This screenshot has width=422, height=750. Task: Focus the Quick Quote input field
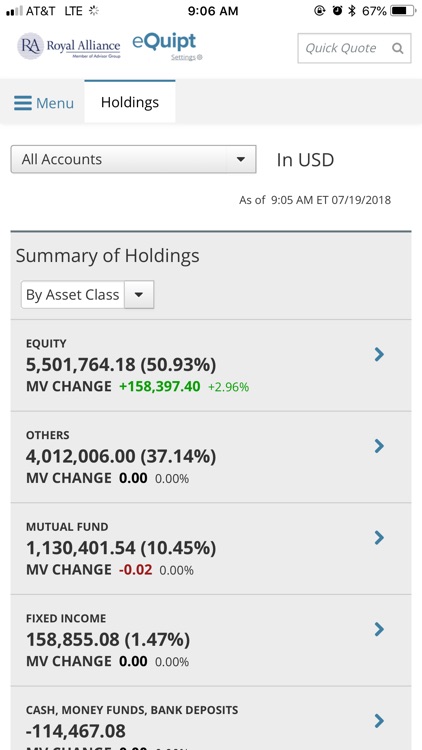coord(354,48)
